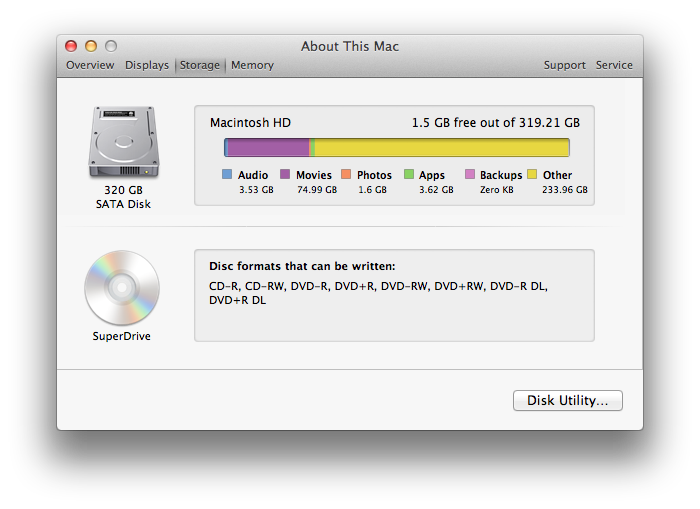
Task: Click the purple Movies legend swatch
Action: point(285,175)
